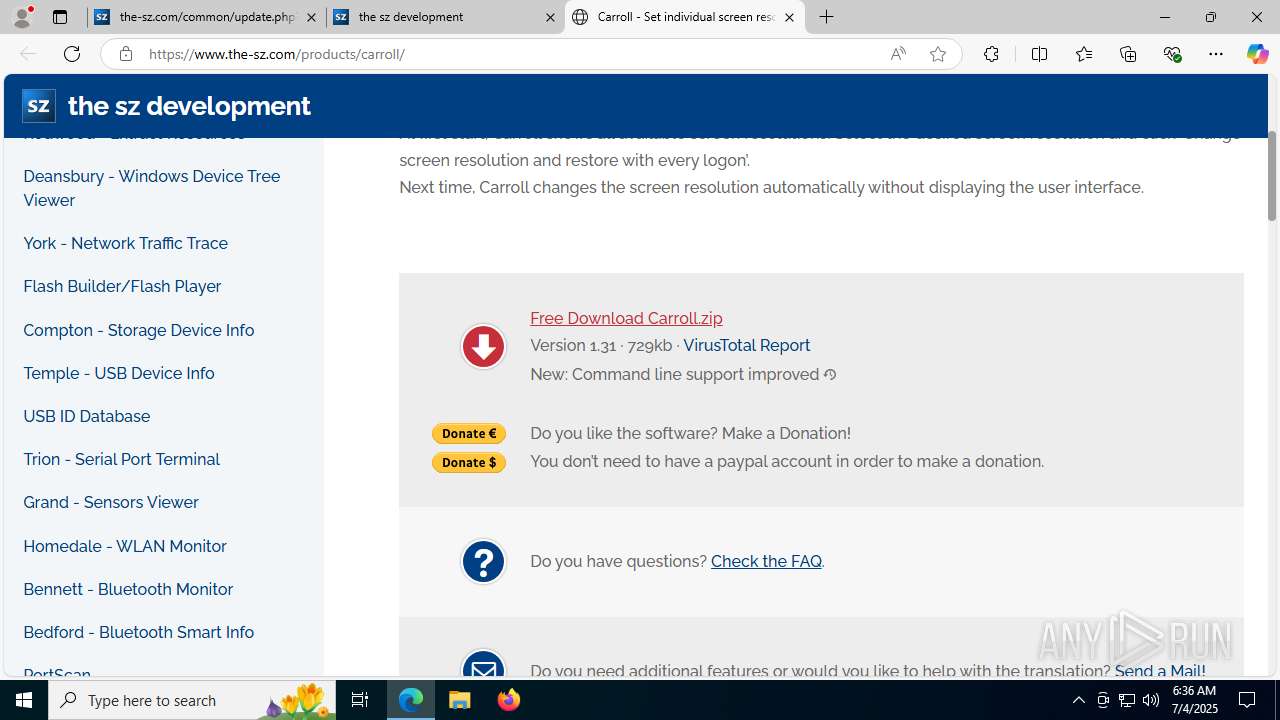Open File Explorer taskbar icon
Viewport: 1280px width, 720px height.
(x=460, y=700)
